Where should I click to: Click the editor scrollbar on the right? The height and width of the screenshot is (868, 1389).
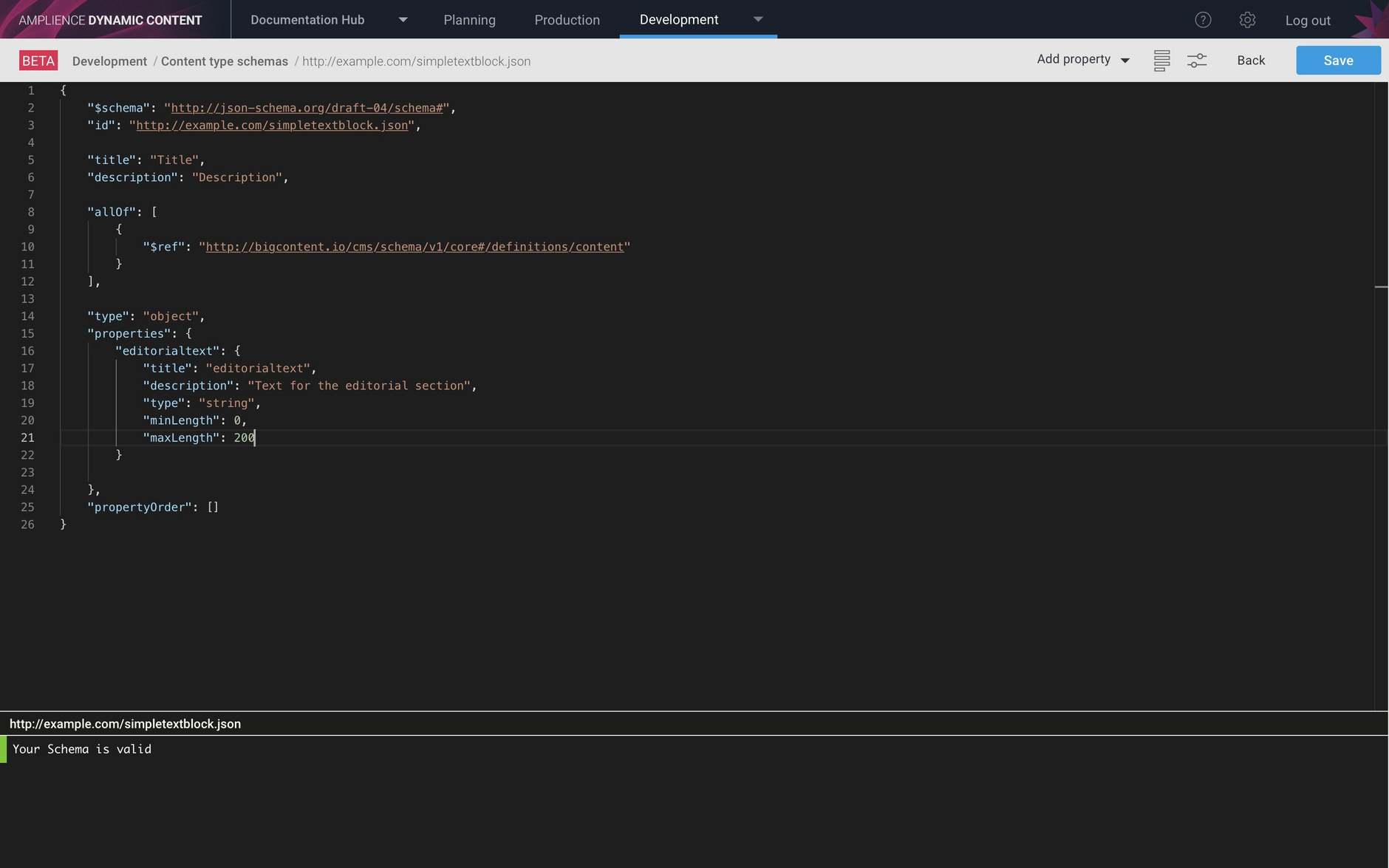click(1381, 287)
